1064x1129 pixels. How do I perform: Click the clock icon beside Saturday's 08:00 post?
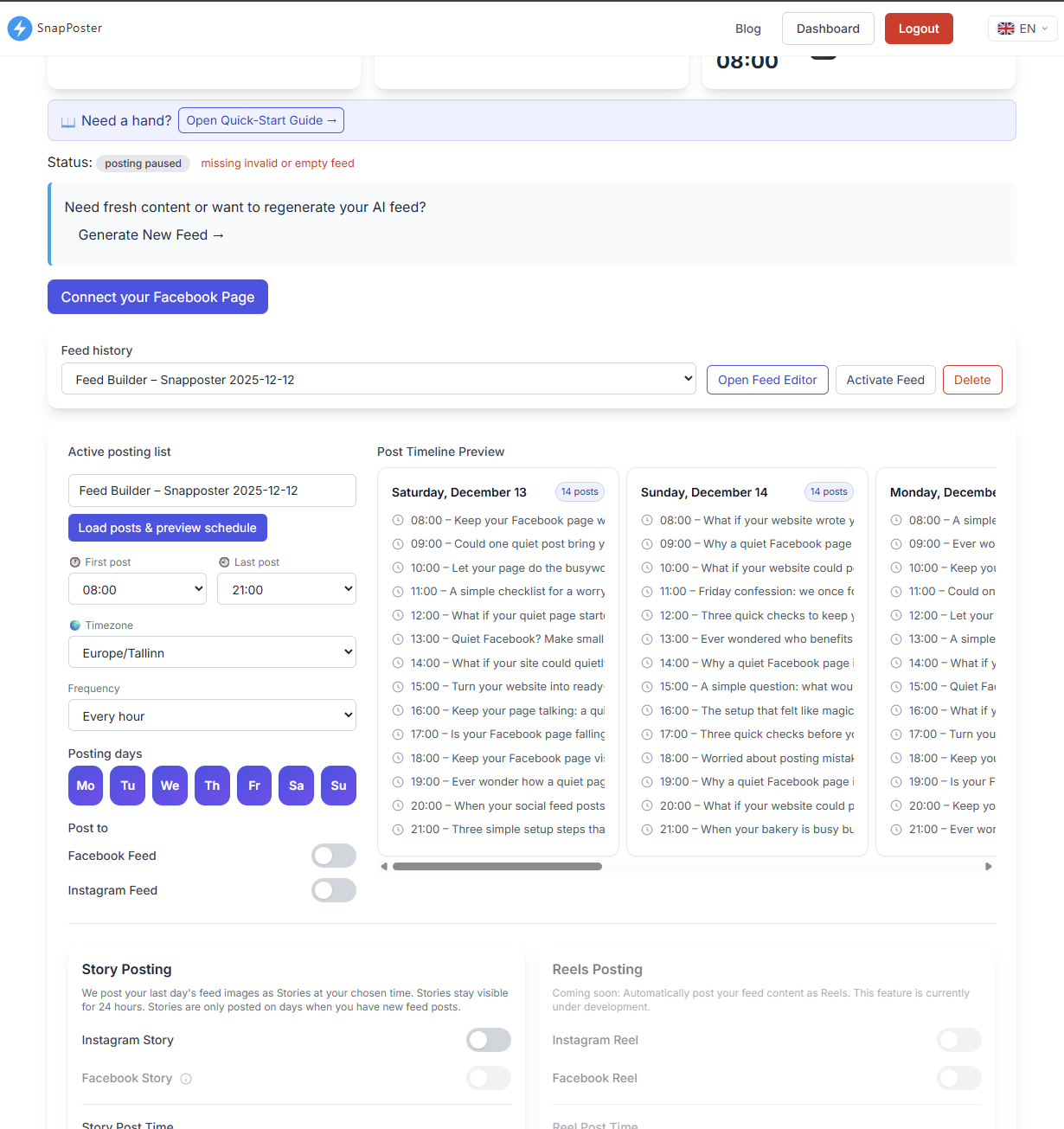click(x=398, y=520)
